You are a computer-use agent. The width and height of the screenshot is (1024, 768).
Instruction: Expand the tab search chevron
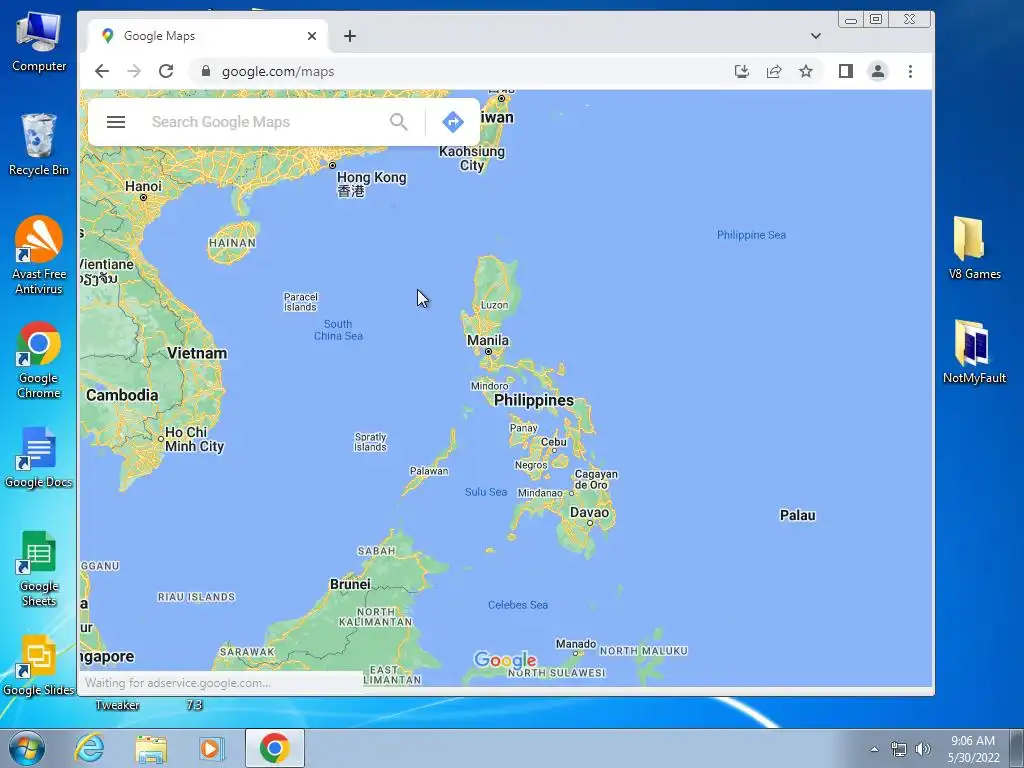click(x=816, y=36)
